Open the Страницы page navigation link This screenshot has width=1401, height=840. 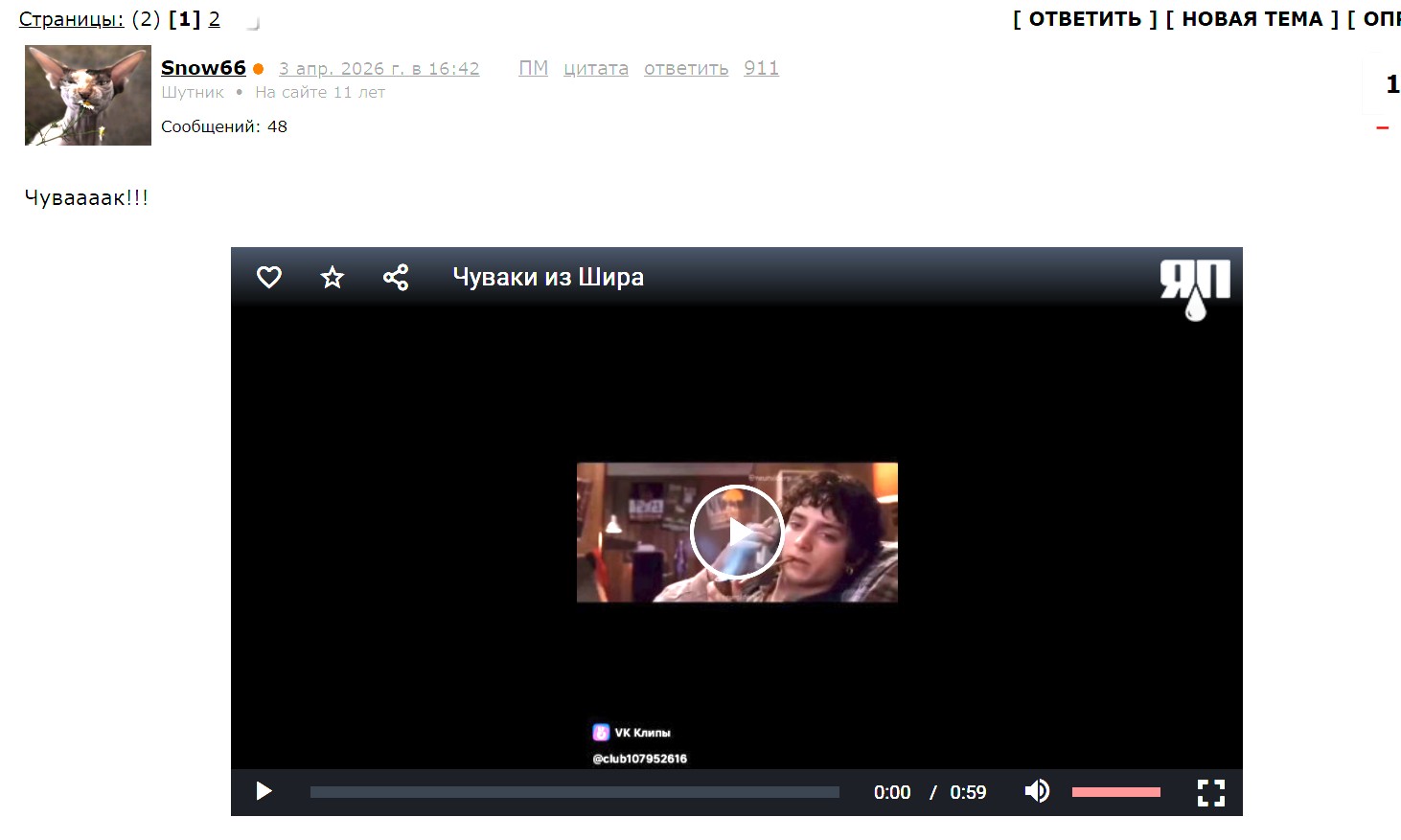point(71,19)
